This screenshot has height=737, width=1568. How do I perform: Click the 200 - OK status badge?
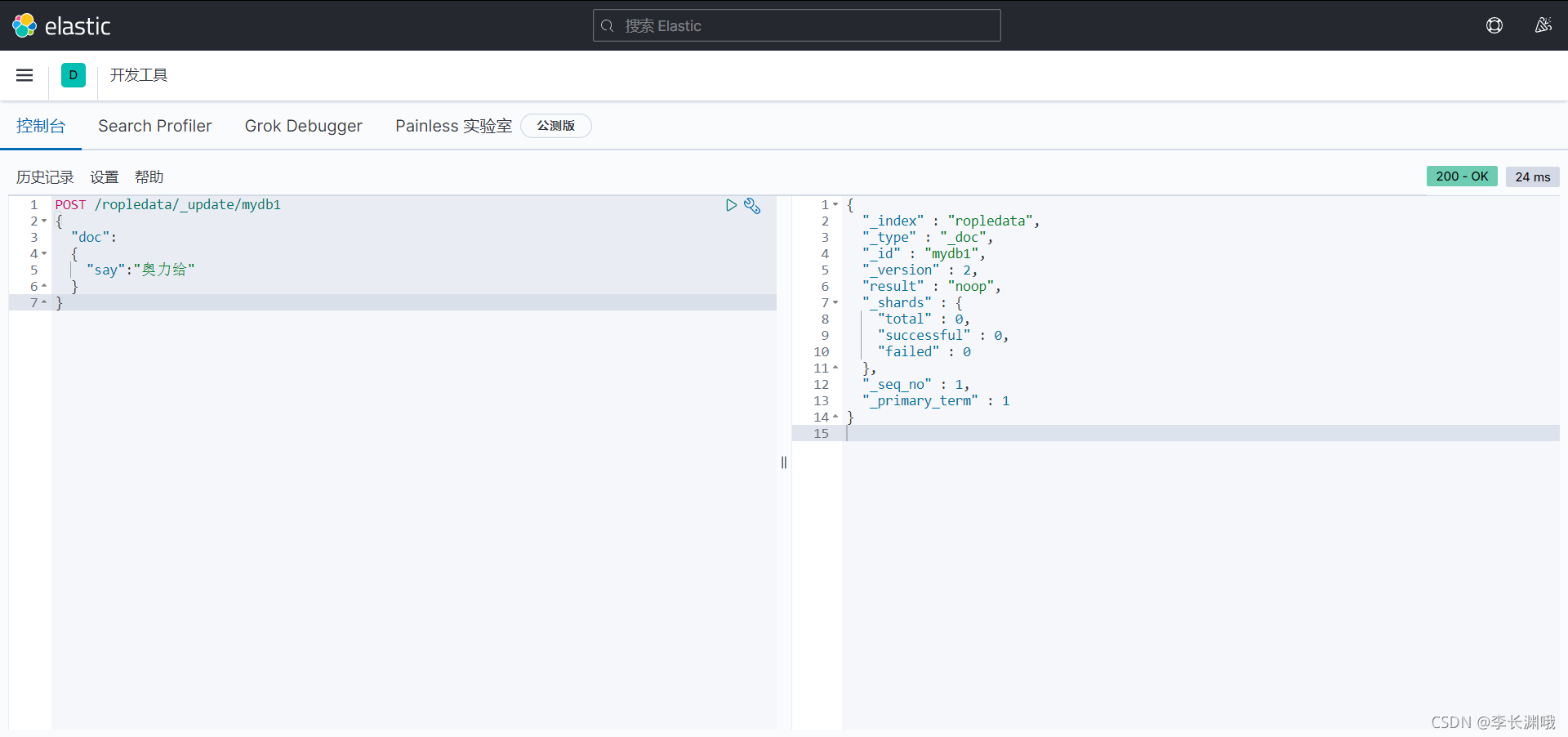point(1462,176)
